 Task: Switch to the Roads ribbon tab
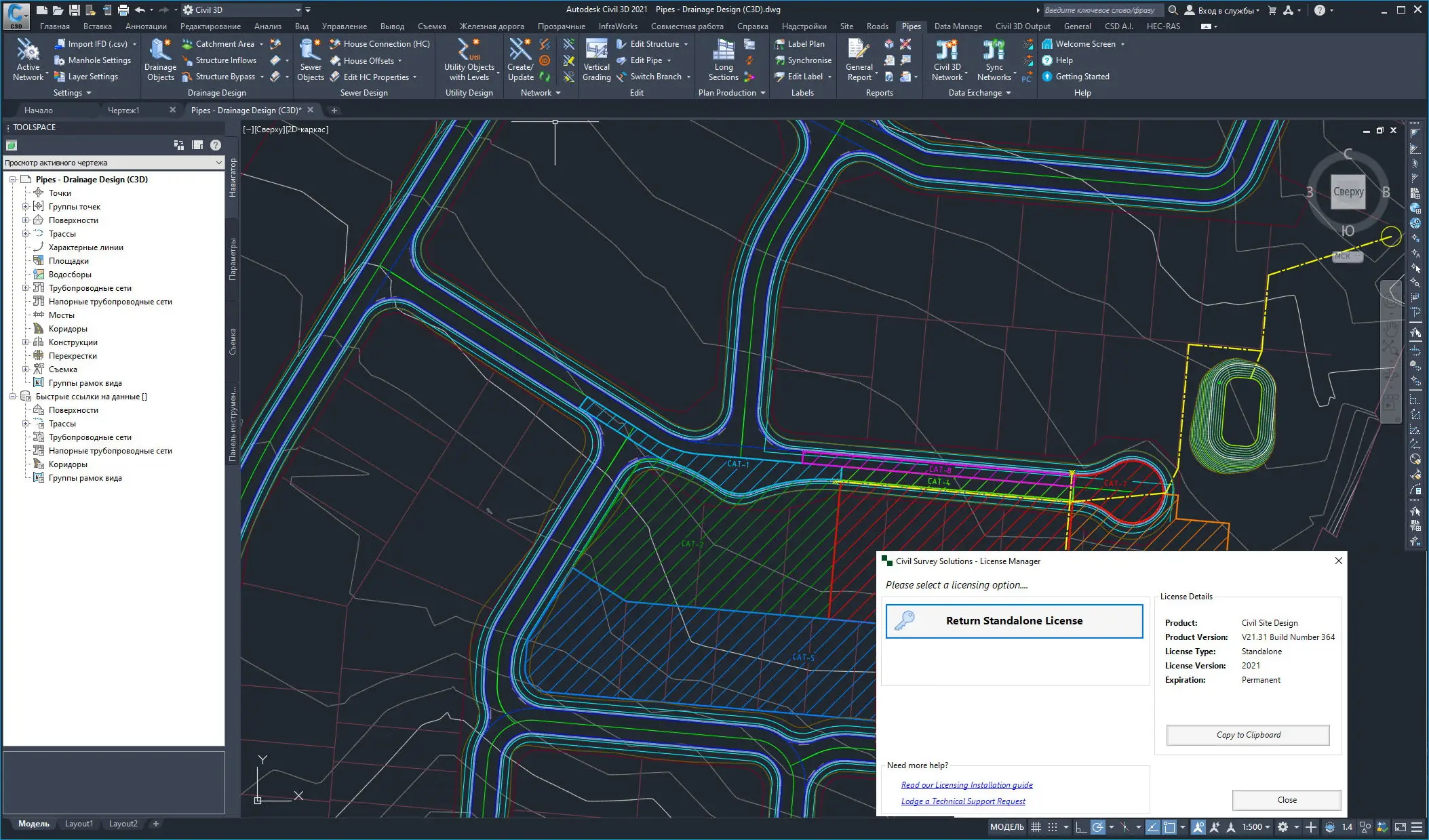point(877,26)
